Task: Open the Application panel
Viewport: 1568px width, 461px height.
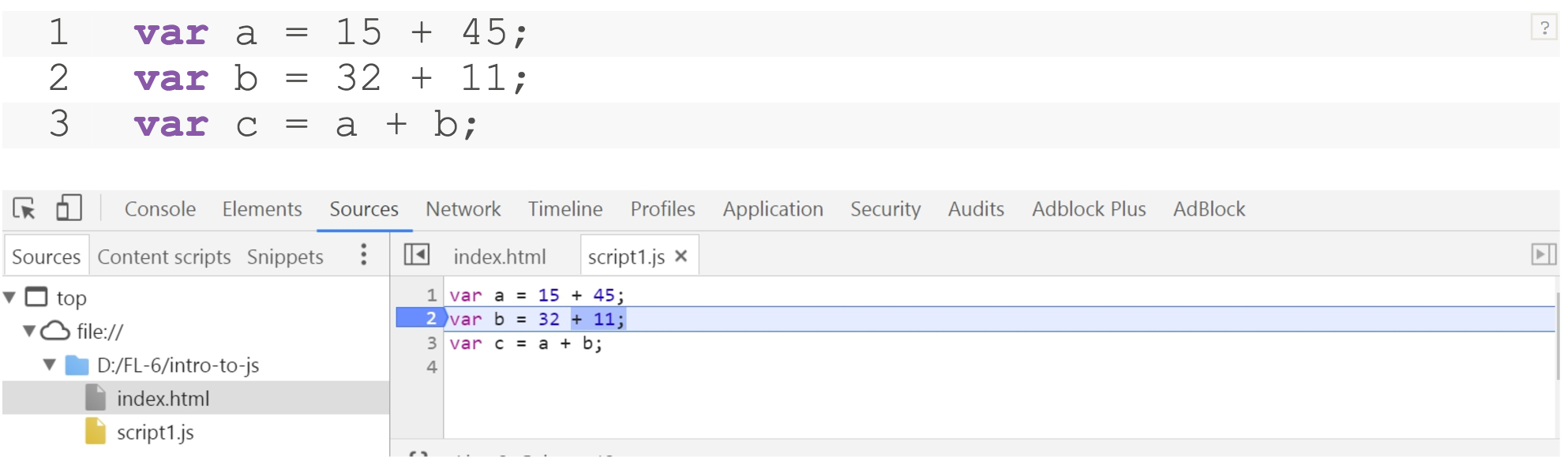Action: [x=773, y=209]
